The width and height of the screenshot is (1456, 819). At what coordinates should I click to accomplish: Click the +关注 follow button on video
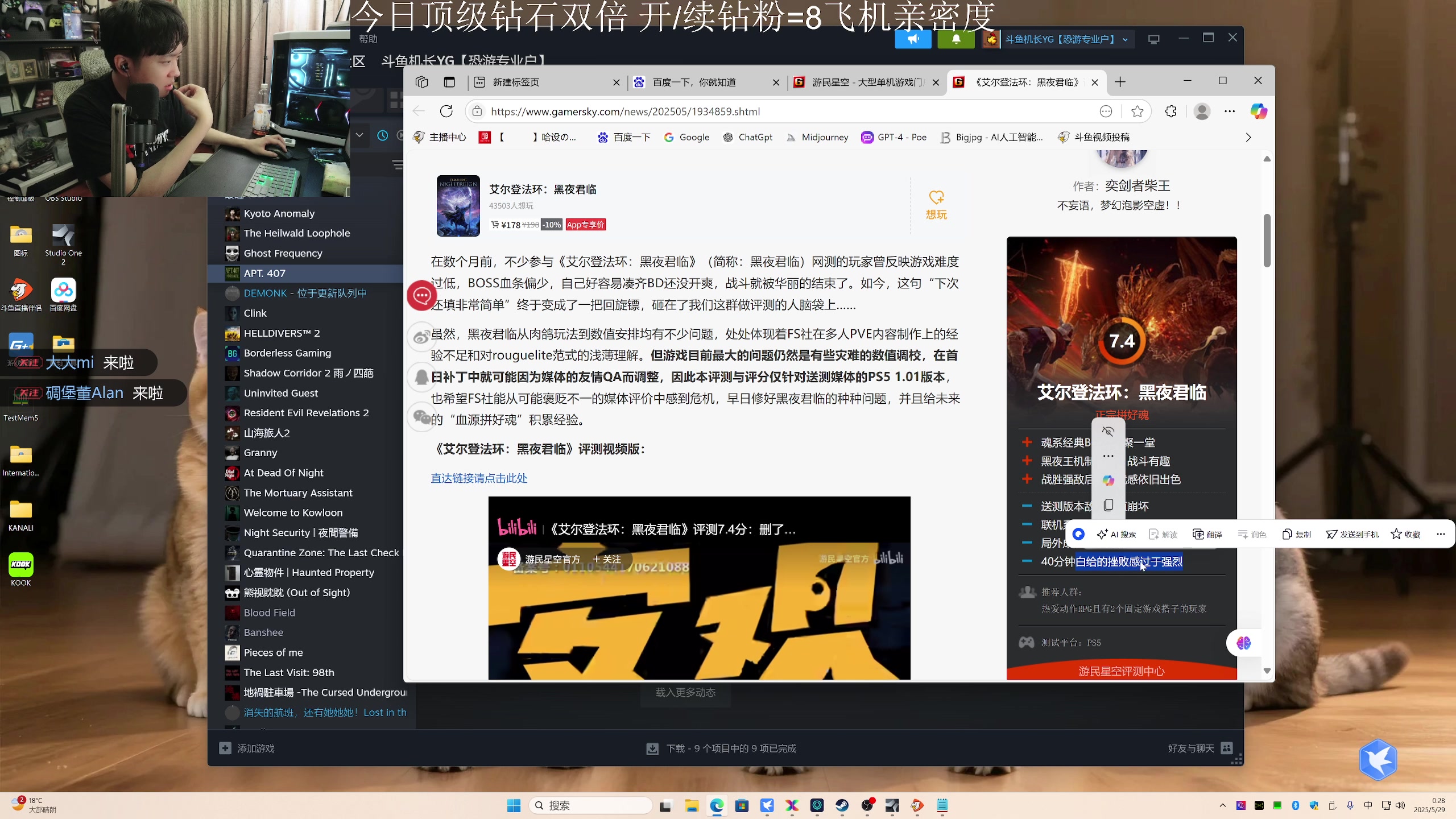[607, 560]
